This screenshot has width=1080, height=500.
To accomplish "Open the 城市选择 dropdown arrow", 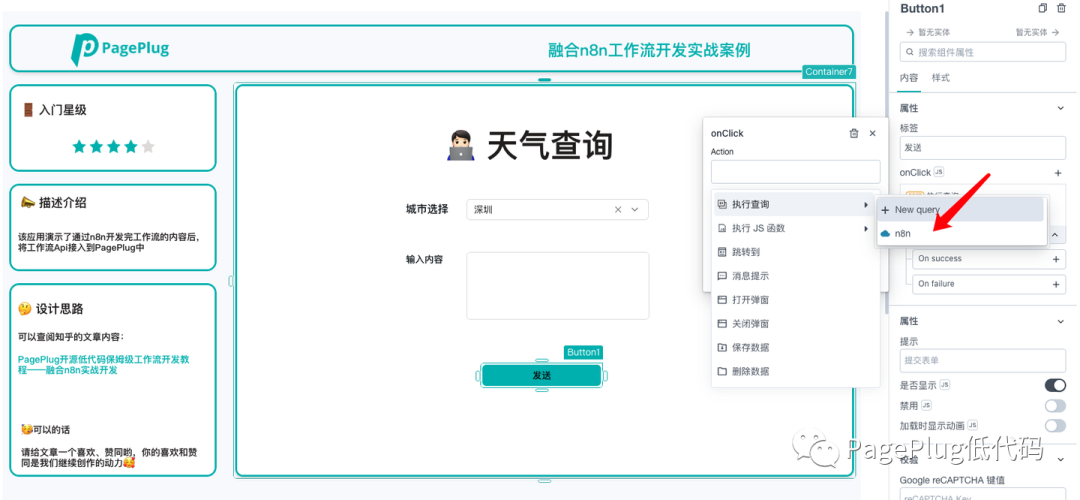I will click(x=635, y=209).
